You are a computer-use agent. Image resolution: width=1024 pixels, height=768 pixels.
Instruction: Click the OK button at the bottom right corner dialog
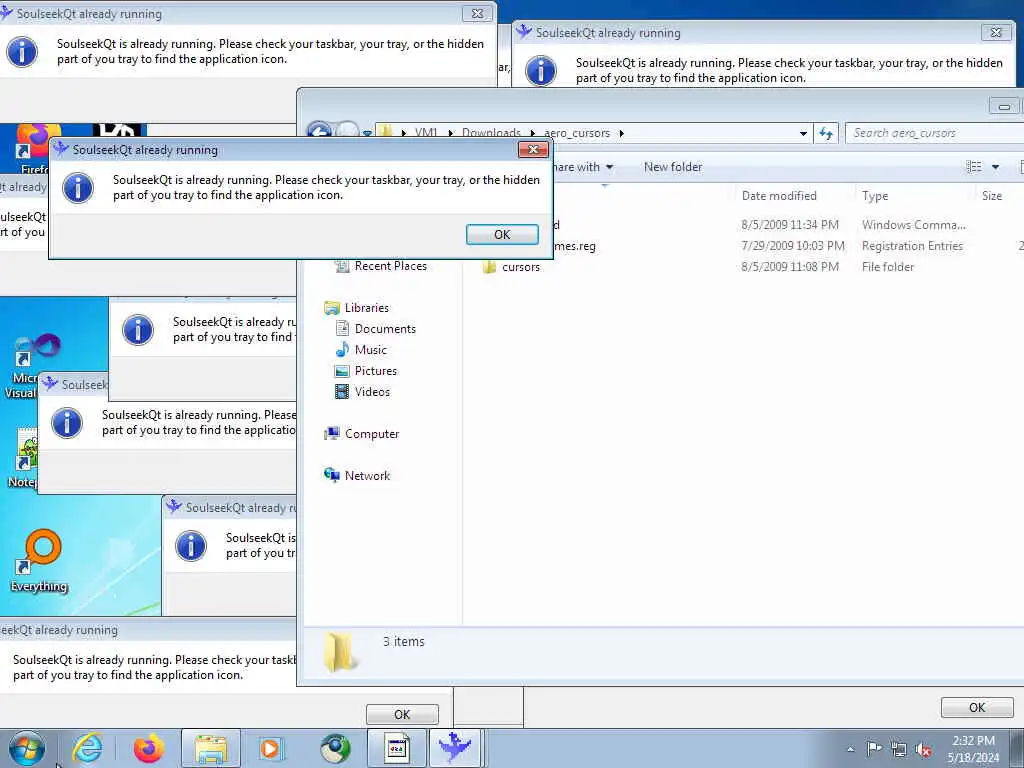(977, 707)
